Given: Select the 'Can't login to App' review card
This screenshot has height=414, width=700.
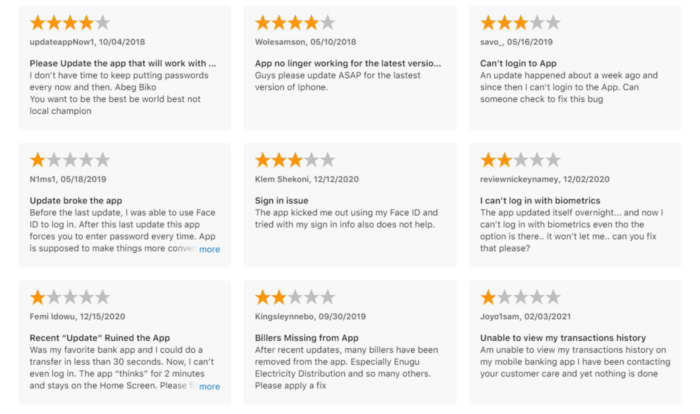Looking at the screenshot, I should click(575, 68).
